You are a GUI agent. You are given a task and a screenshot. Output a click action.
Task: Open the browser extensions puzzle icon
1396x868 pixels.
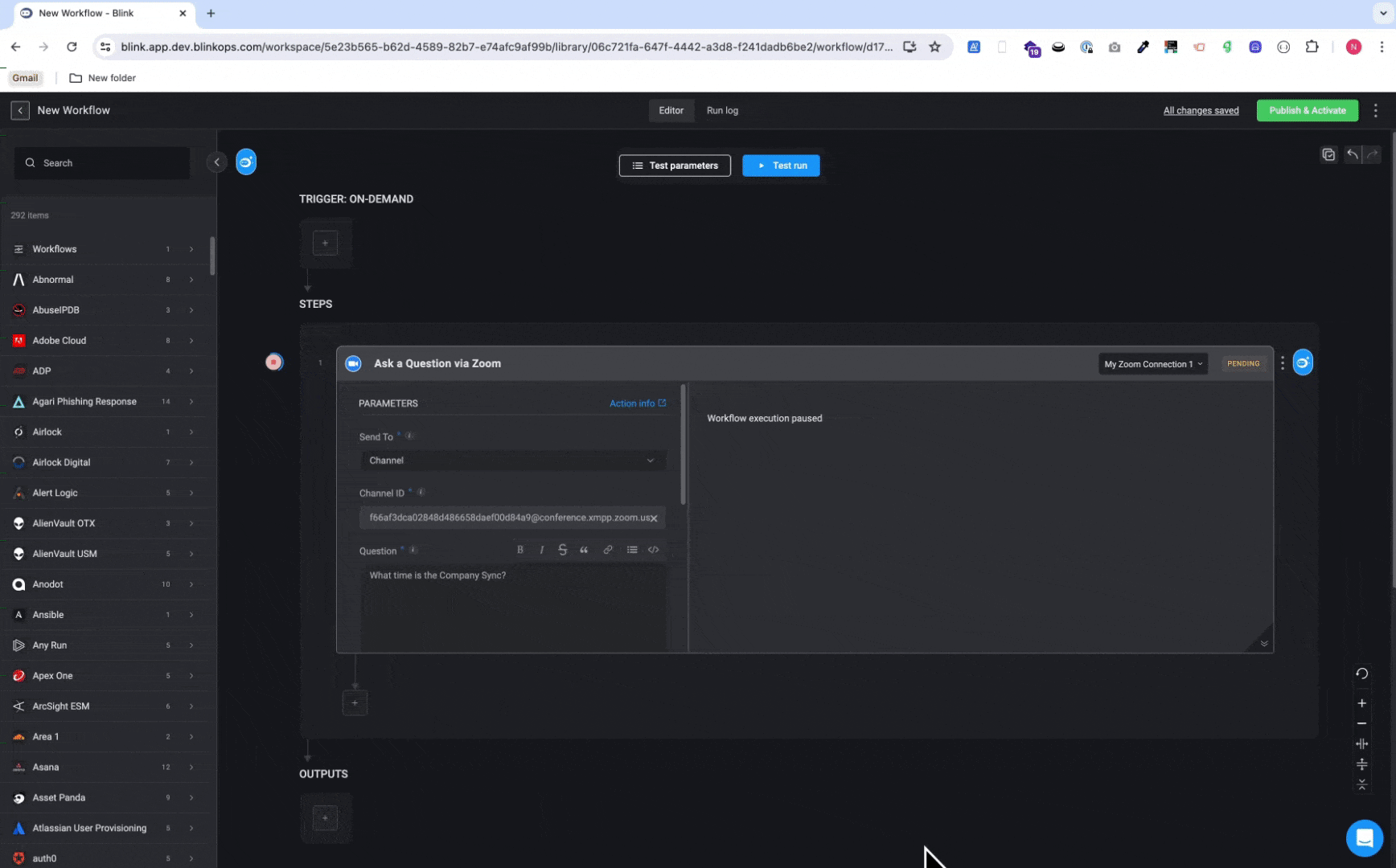1312,47
